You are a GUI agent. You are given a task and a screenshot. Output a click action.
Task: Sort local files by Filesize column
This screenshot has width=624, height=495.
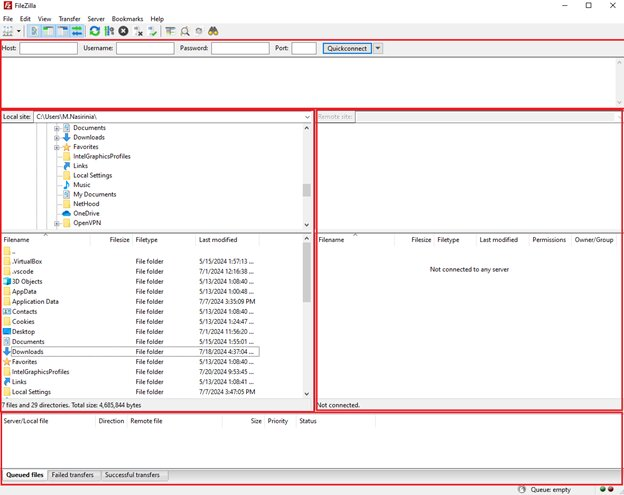coord(111,240)
